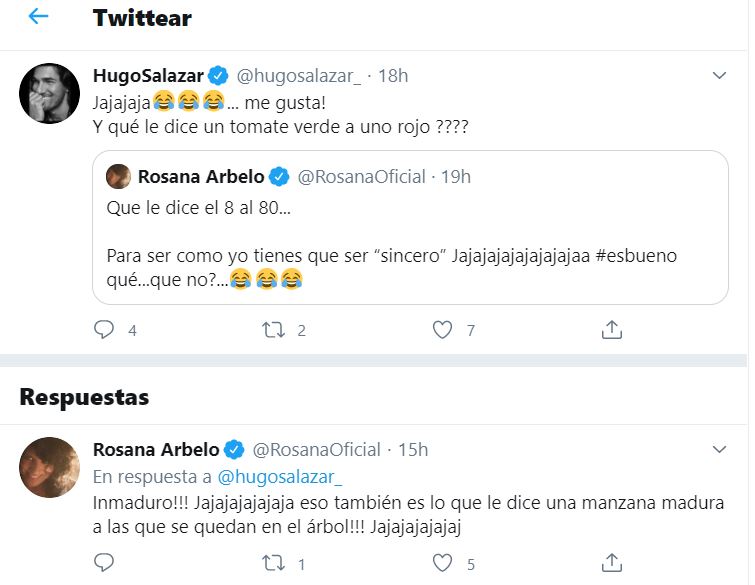The height and width of the screenshot is (585, 755).
Task: Like Hugo Salazar's tweet
Action: (x=443, y=329)
